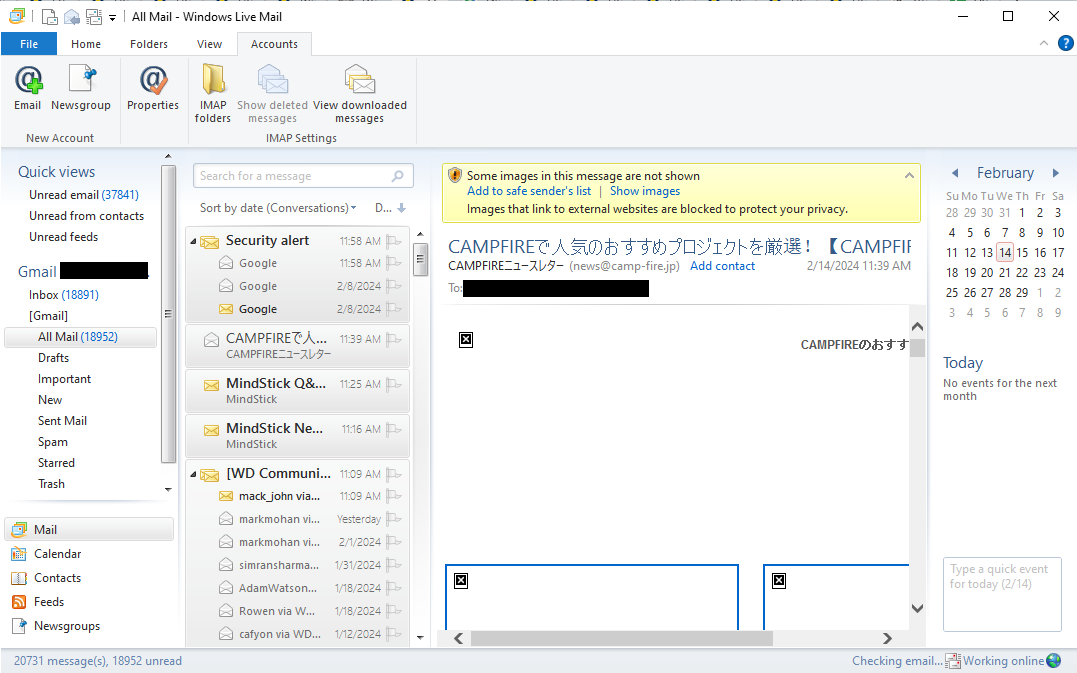This screenshot has width=1077, height=673.
Task: Open Sort by date dropdown
Action: (x=278, y=208)
